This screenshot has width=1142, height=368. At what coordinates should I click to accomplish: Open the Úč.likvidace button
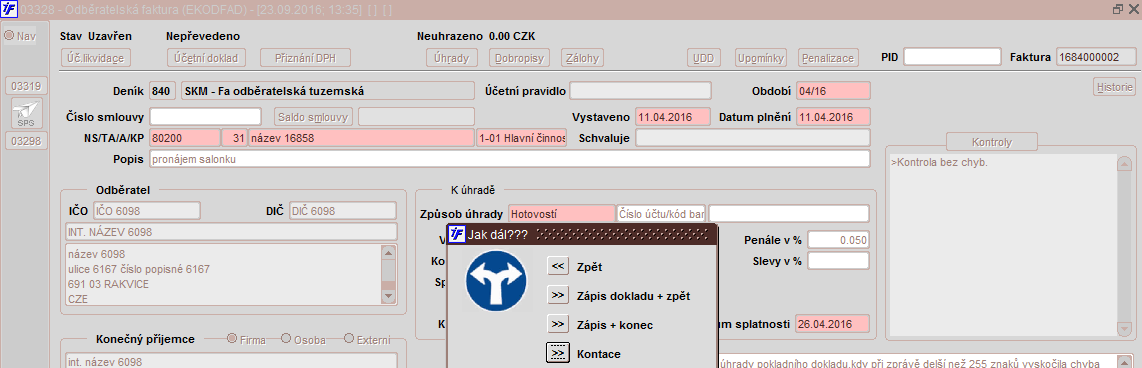pos(95,58)
